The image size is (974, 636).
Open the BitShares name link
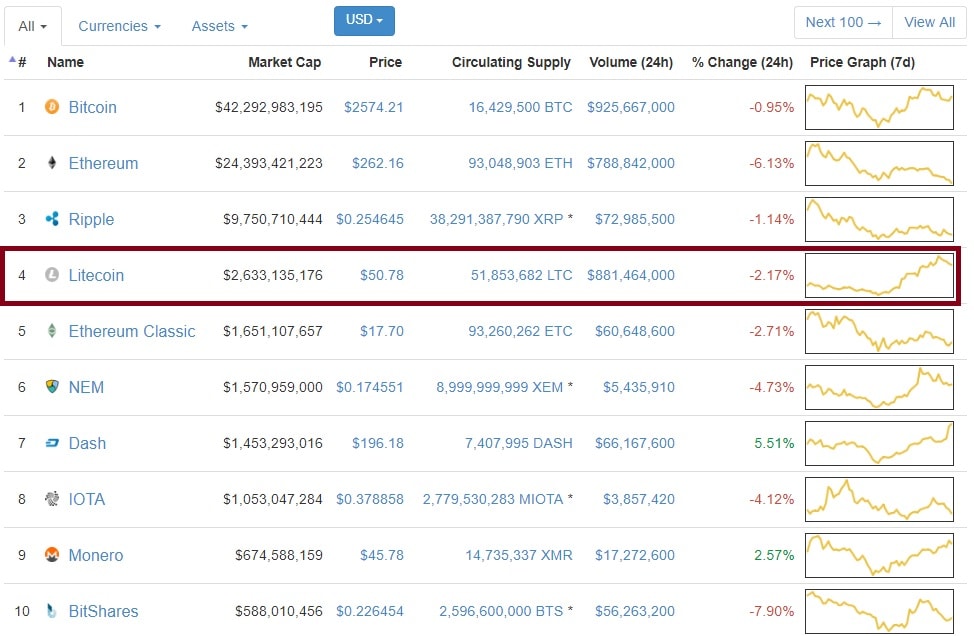103,611
